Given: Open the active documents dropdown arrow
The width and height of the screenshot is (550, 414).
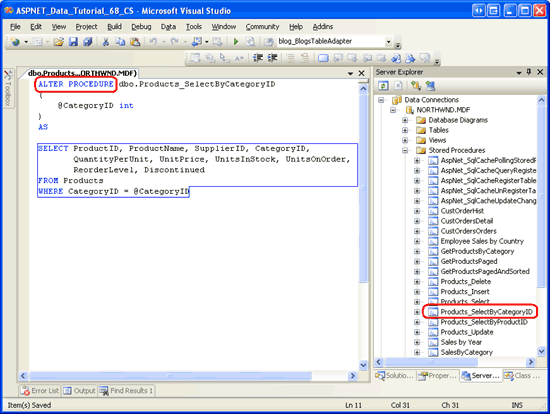Looking at the screenshot, I should [350, 73].
